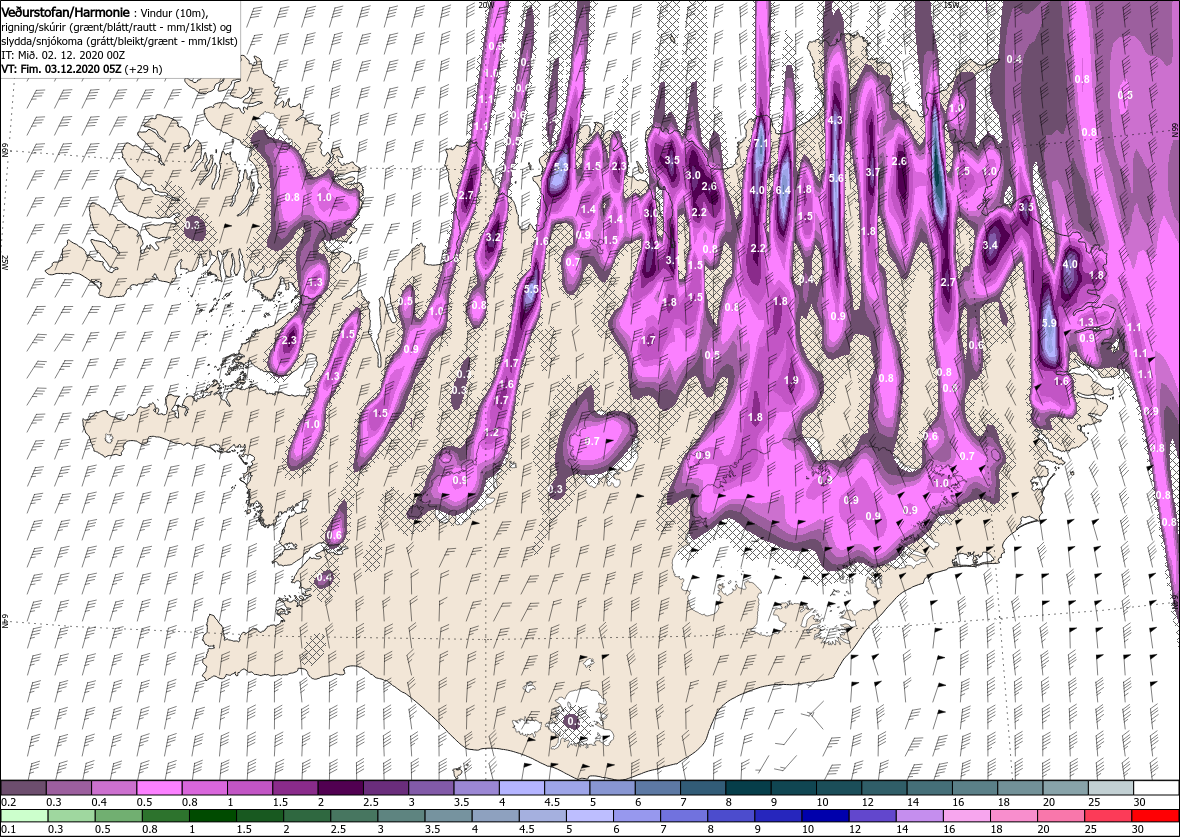The image size is (1180, 837).
Task: Click the 'Veðurstofan/Harmonie' title text
Action: [67, 13]
